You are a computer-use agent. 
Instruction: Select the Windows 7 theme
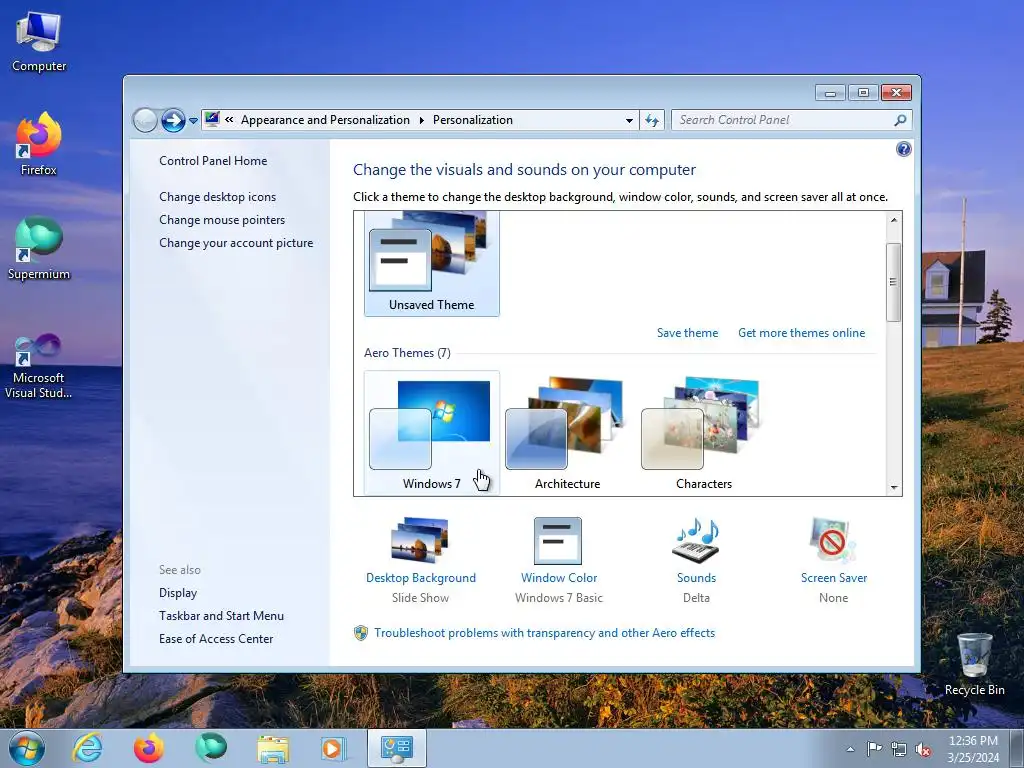tap(432, 432)
